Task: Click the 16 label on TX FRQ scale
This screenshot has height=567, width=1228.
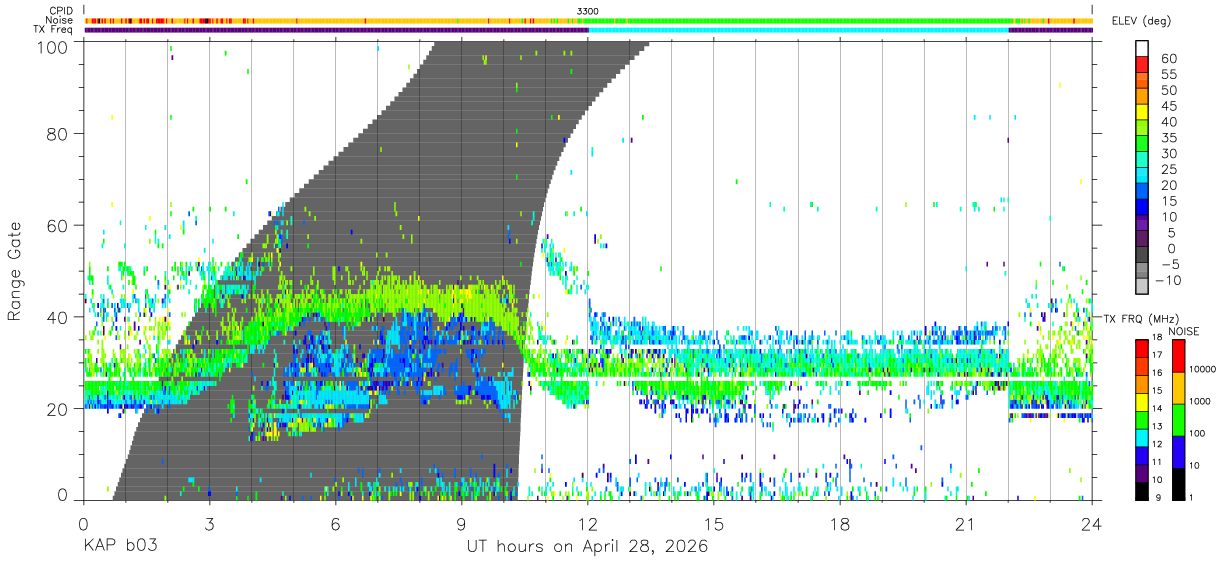Action: (x=1157, y=373)
